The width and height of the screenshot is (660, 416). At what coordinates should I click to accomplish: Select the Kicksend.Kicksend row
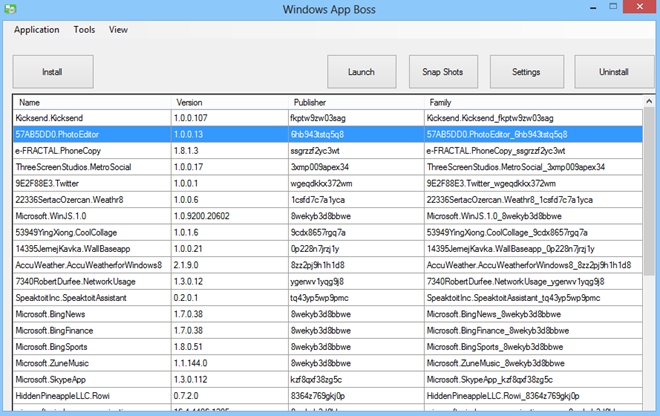(328, 118)
